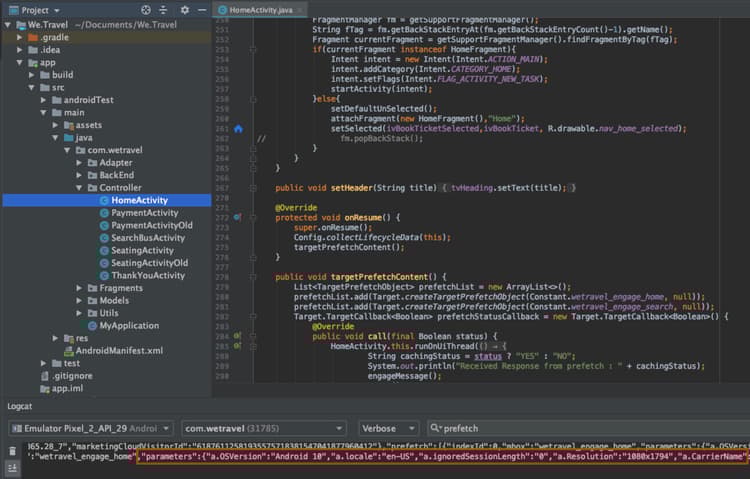Screen dimensions: 750x479
Task: Select AndroidManifest.xml in the project tree
Action: click(118, 351)
